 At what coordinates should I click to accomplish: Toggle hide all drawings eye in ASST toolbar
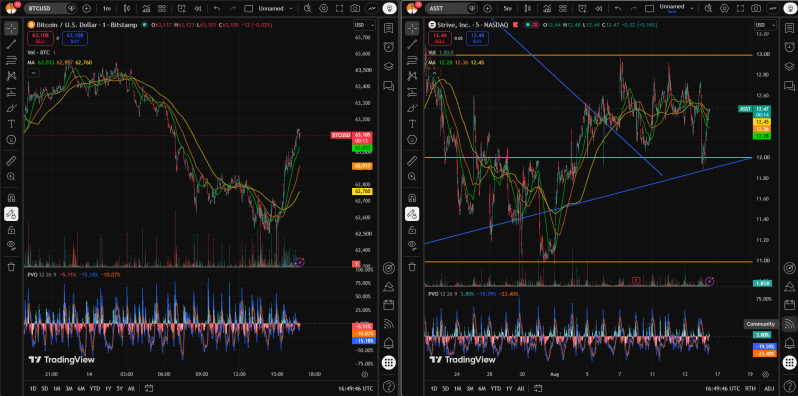tap(412, 245)
